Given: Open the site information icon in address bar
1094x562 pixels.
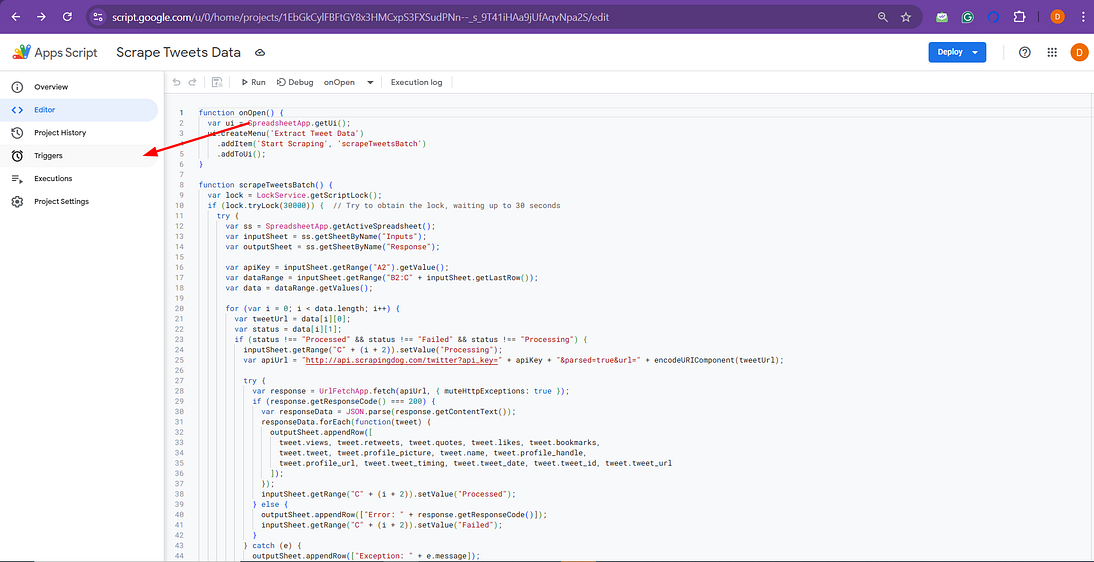Looking at the screenshot, I should tap(98, 17).
